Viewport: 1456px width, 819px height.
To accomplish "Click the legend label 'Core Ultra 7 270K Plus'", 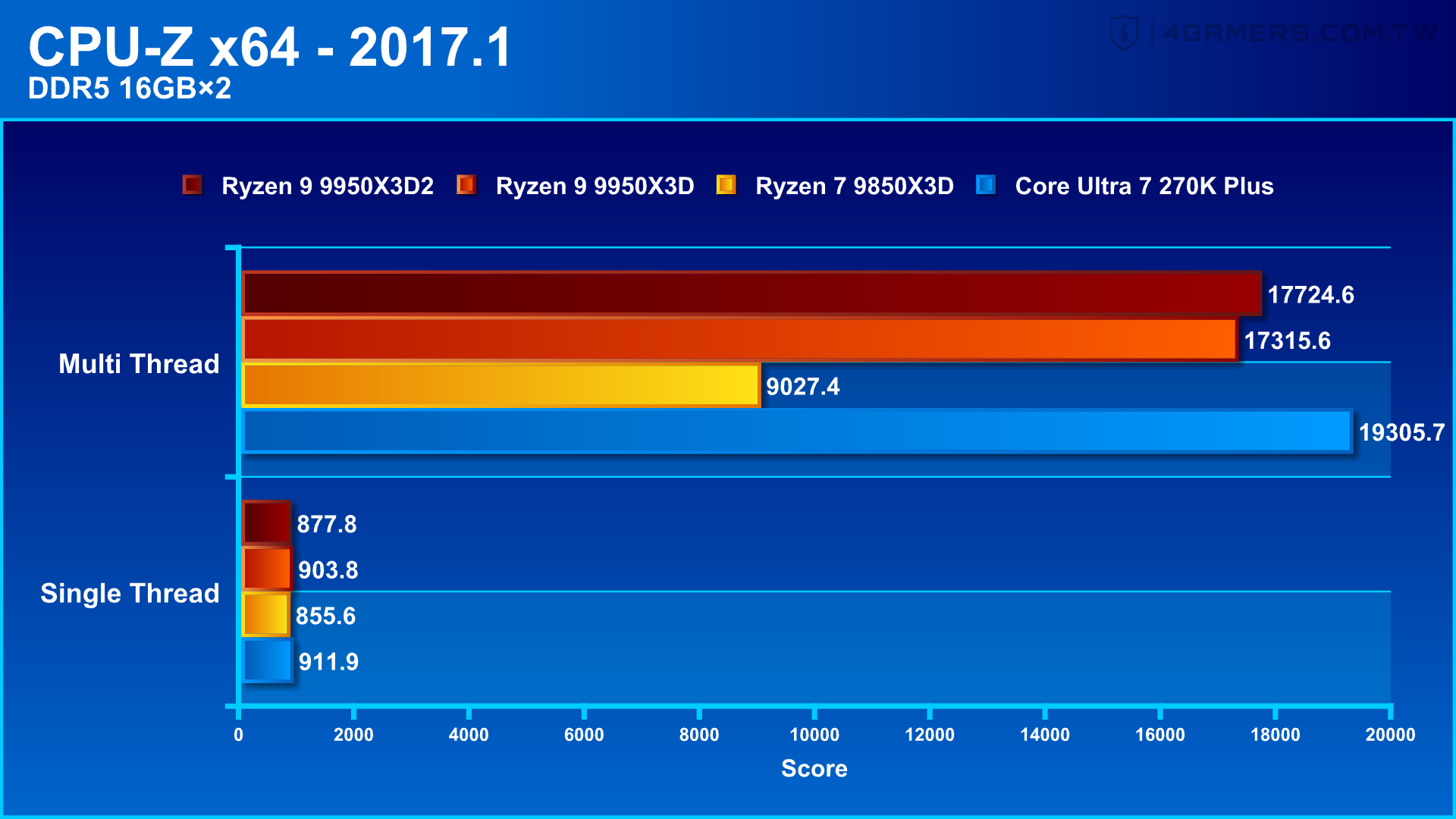I will [x=1144, y=186].
